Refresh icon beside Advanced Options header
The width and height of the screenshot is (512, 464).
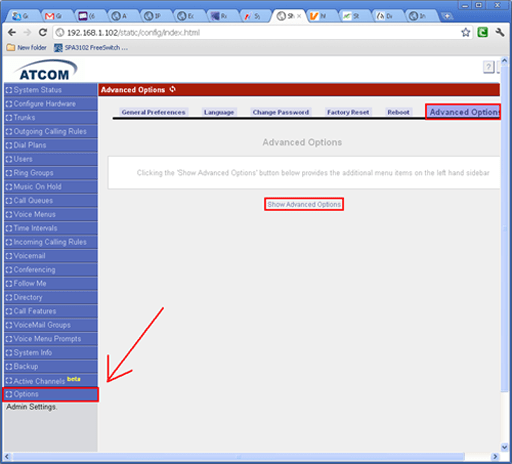(173, 89)
